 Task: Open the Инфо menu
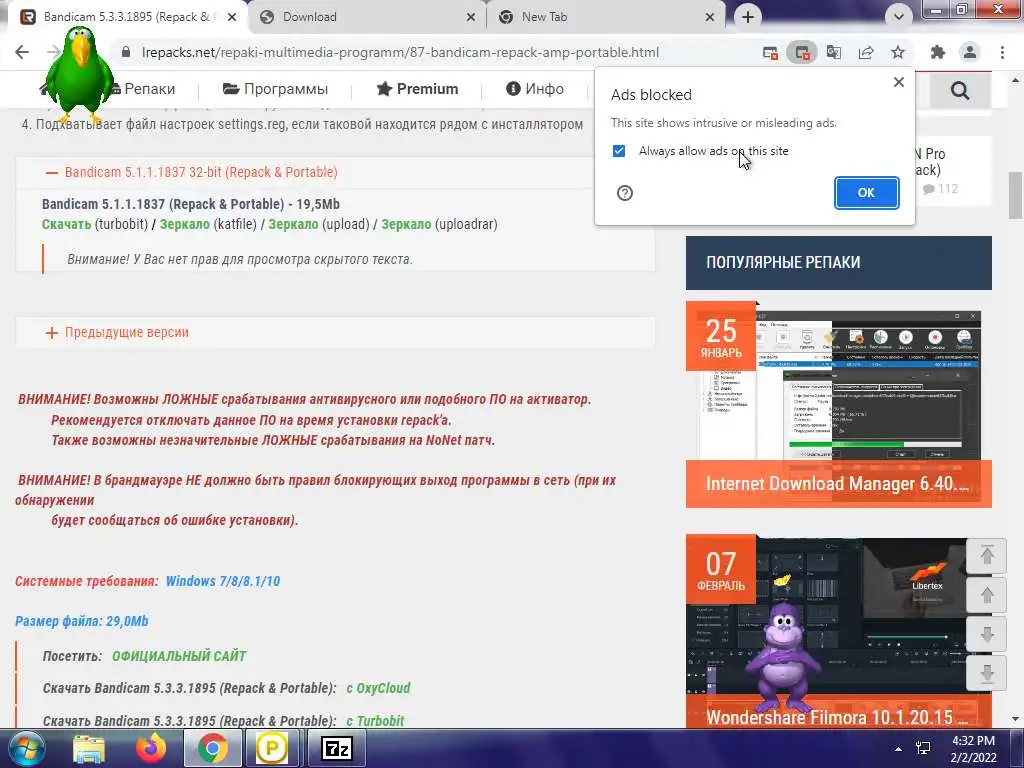535,89
